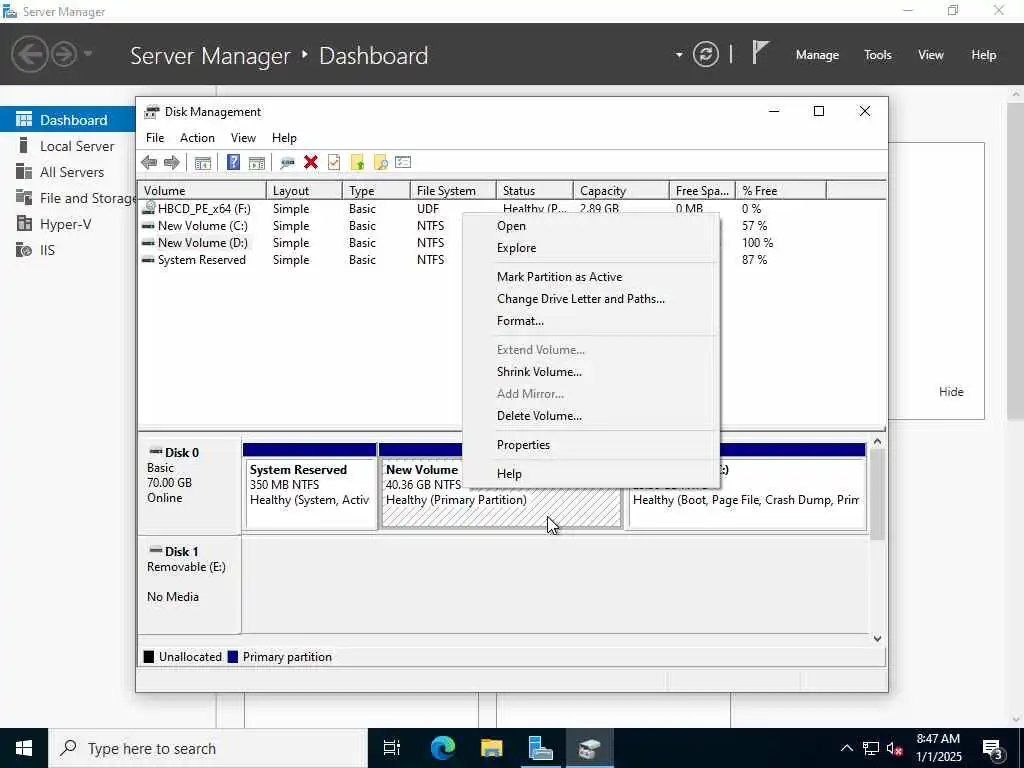The height and width of the screenshot is (768, 1024).
Task: Click the checklist settings toolbar icon
Action: click(x=403, y=163)
